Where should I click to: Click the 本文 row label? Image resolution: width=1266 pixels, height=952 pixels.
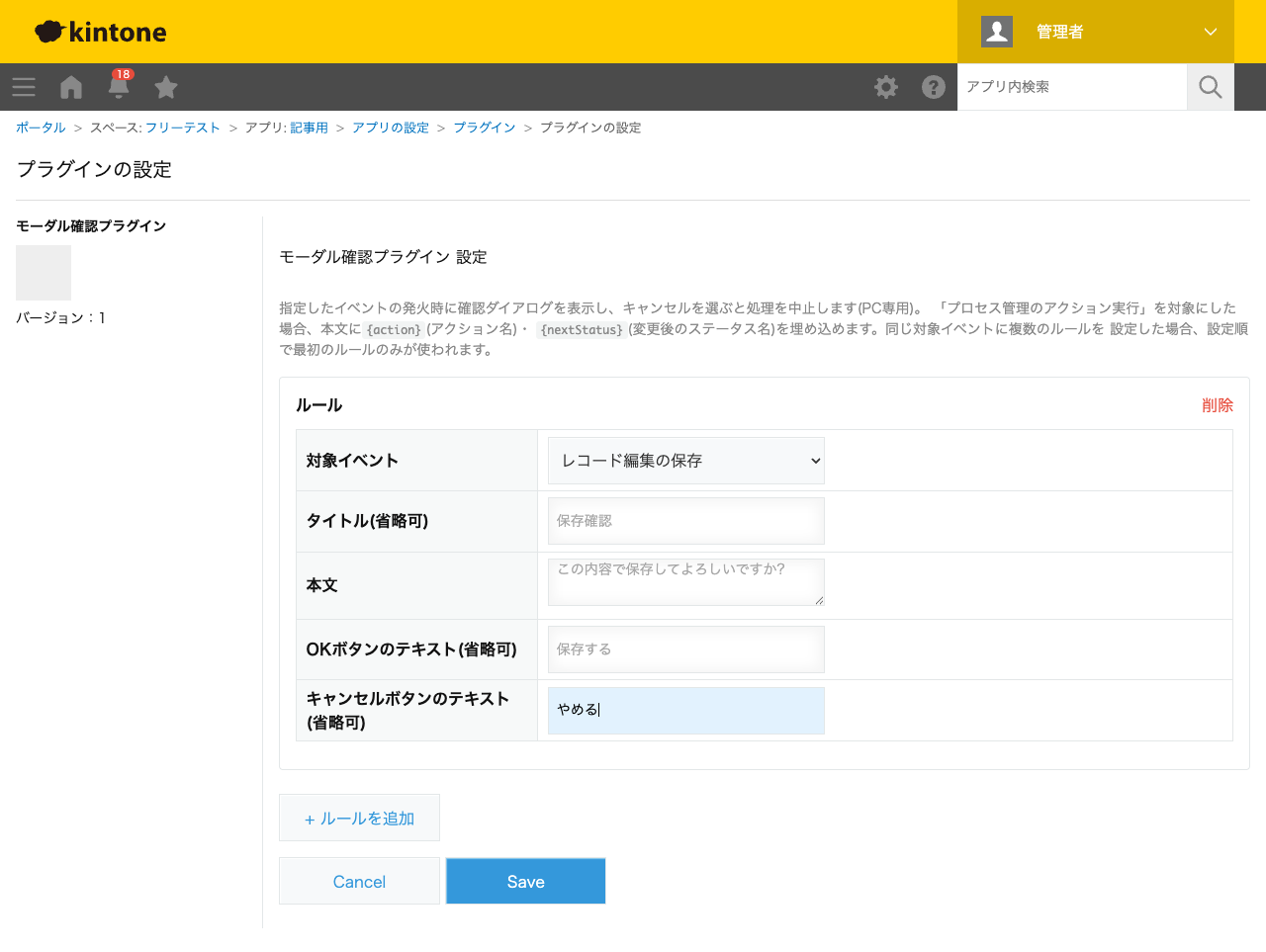[321, 585]
